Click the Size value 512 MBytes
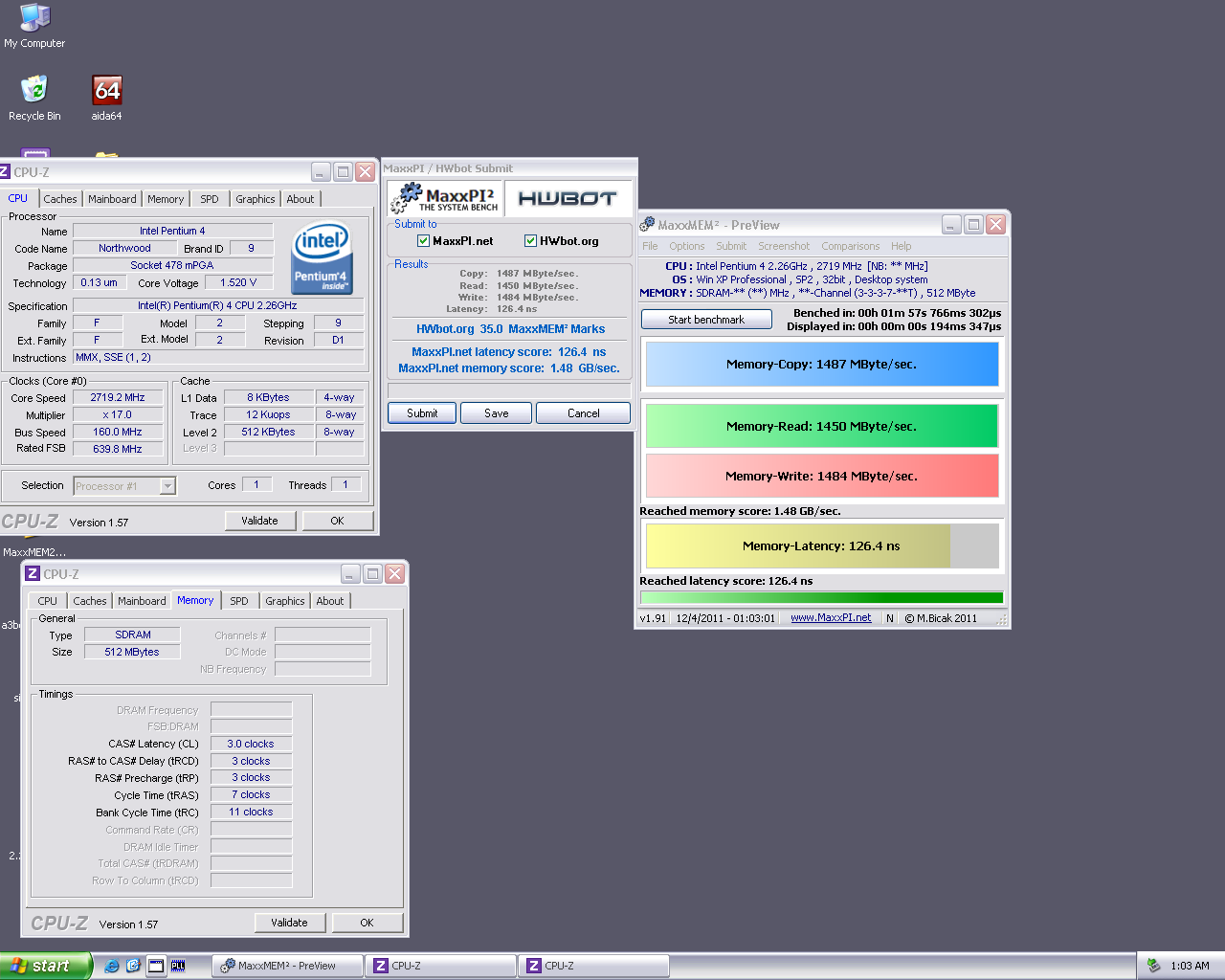This screenshot has height=980, width=1225. [132, 652]
